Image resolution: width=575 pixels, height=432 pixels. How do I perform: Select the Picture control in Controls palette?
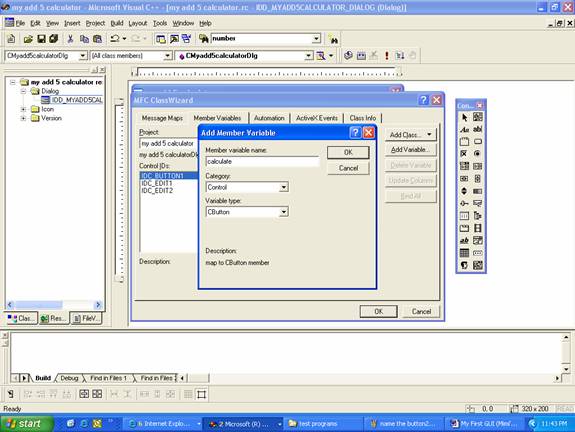point(477,117)
